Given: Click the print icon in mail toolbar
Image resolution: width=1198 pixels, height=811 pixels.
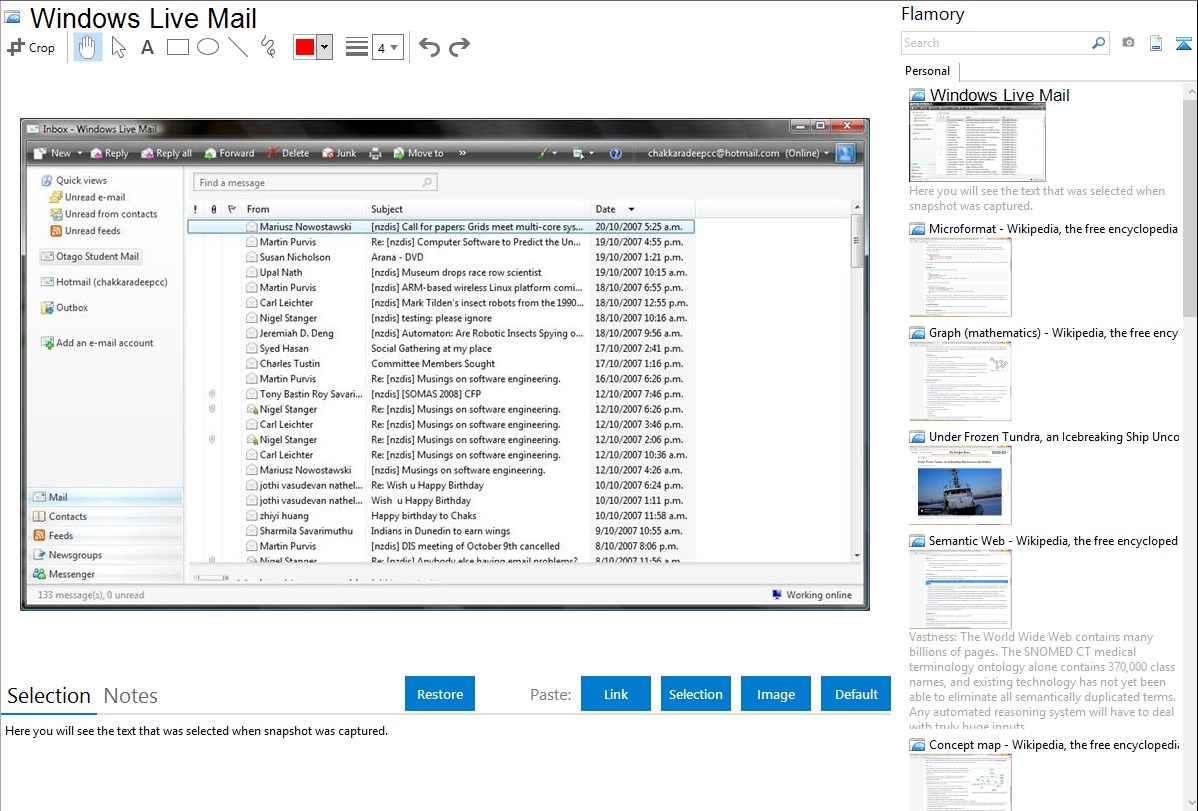Looking at the screenshot, I should point(375,154).
